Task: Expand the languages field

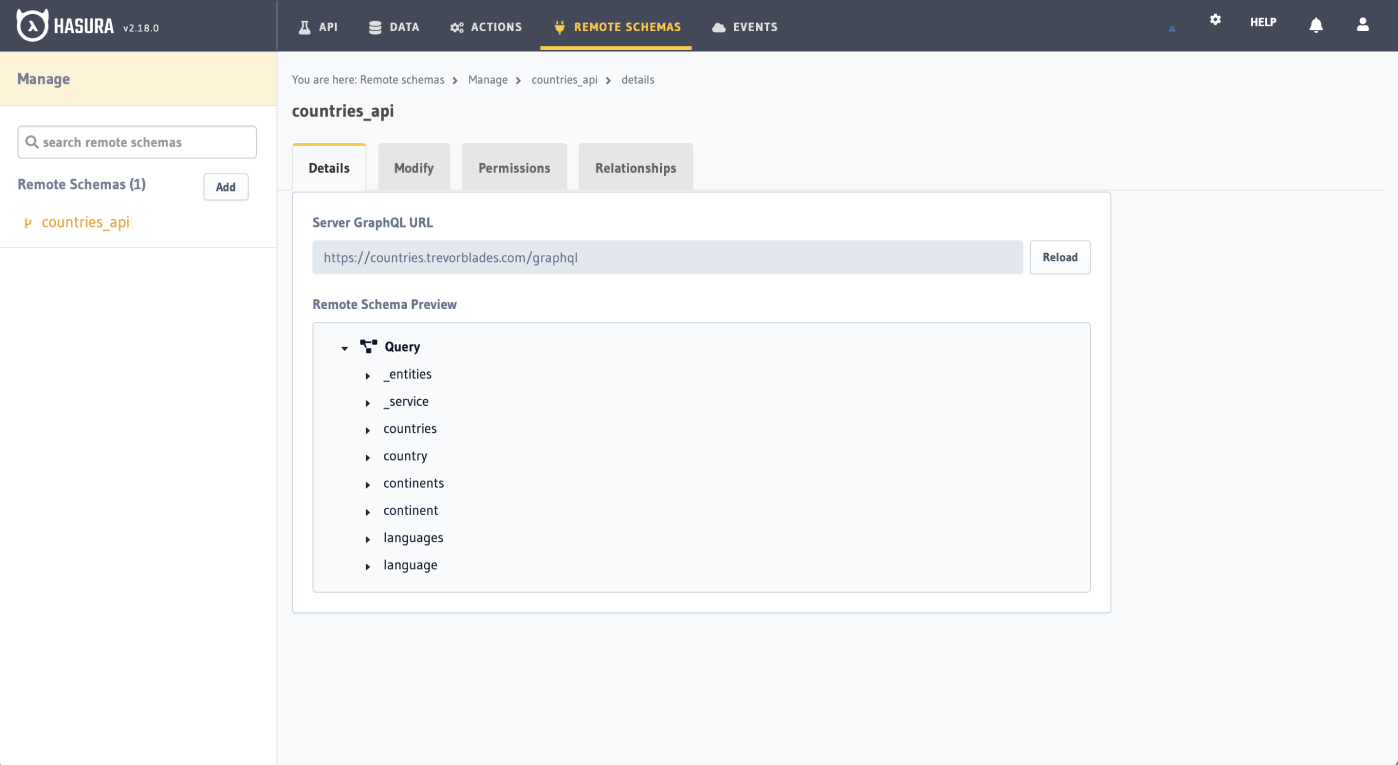Action: point(368,538)
